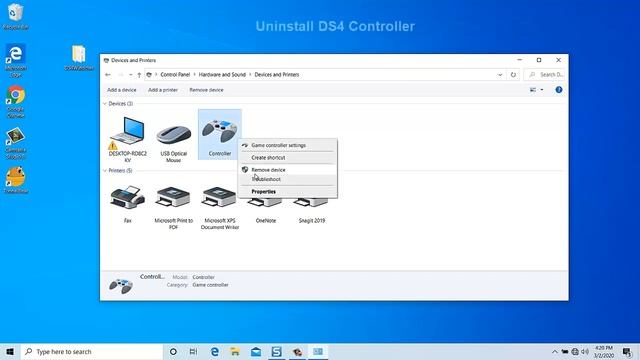Collapse the Printers (5) group
Screen dimensions: 640x360
point(105,171)
